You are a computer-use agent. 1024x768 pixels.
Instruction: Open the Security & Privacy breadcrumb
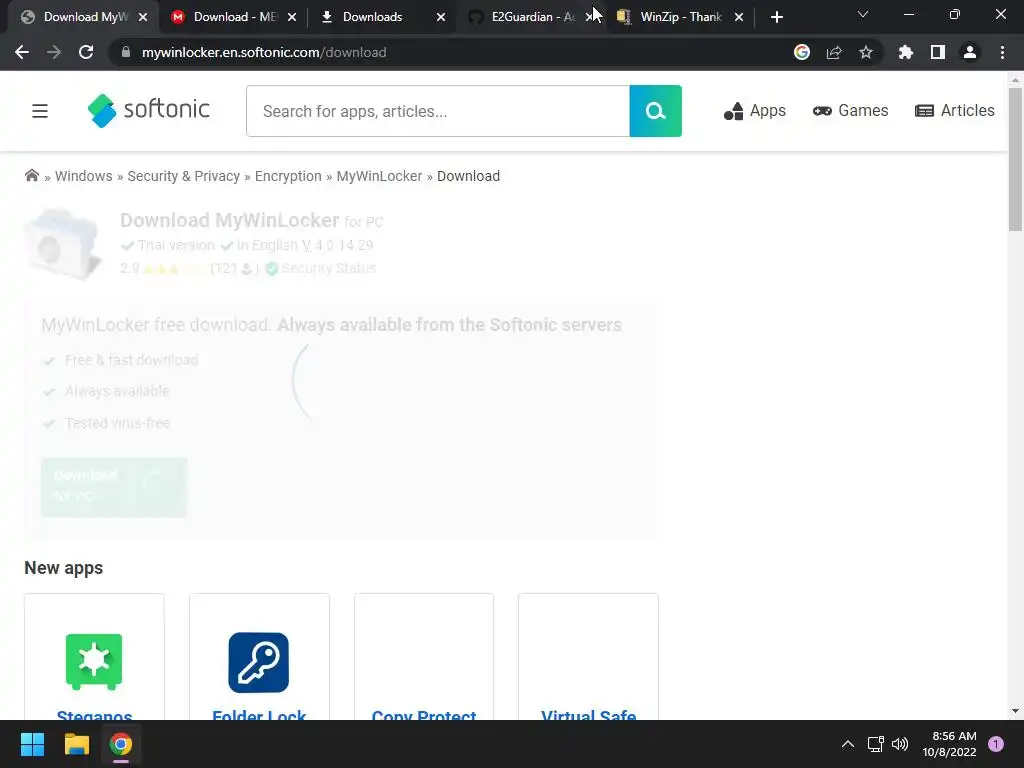184,176
